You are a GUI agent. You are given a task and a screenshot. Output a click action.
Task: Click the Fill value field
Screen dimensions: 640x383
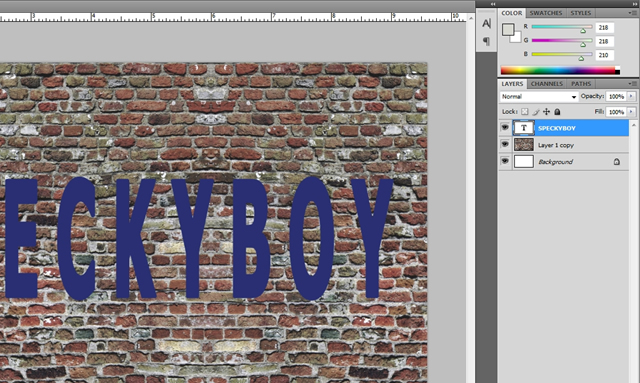click(616, 111)
